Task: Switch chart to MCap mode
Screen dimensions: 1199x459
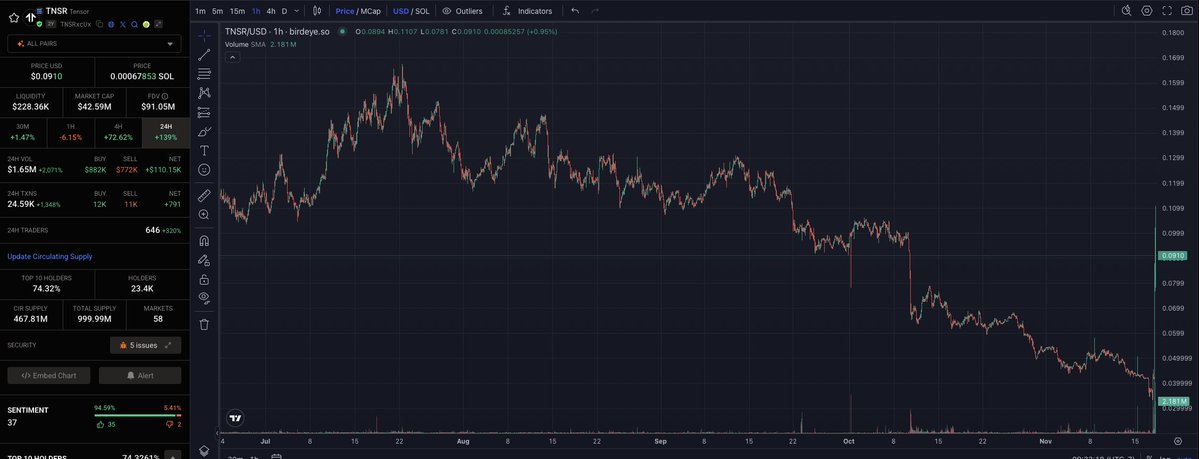Action: (x=370, y=11)
